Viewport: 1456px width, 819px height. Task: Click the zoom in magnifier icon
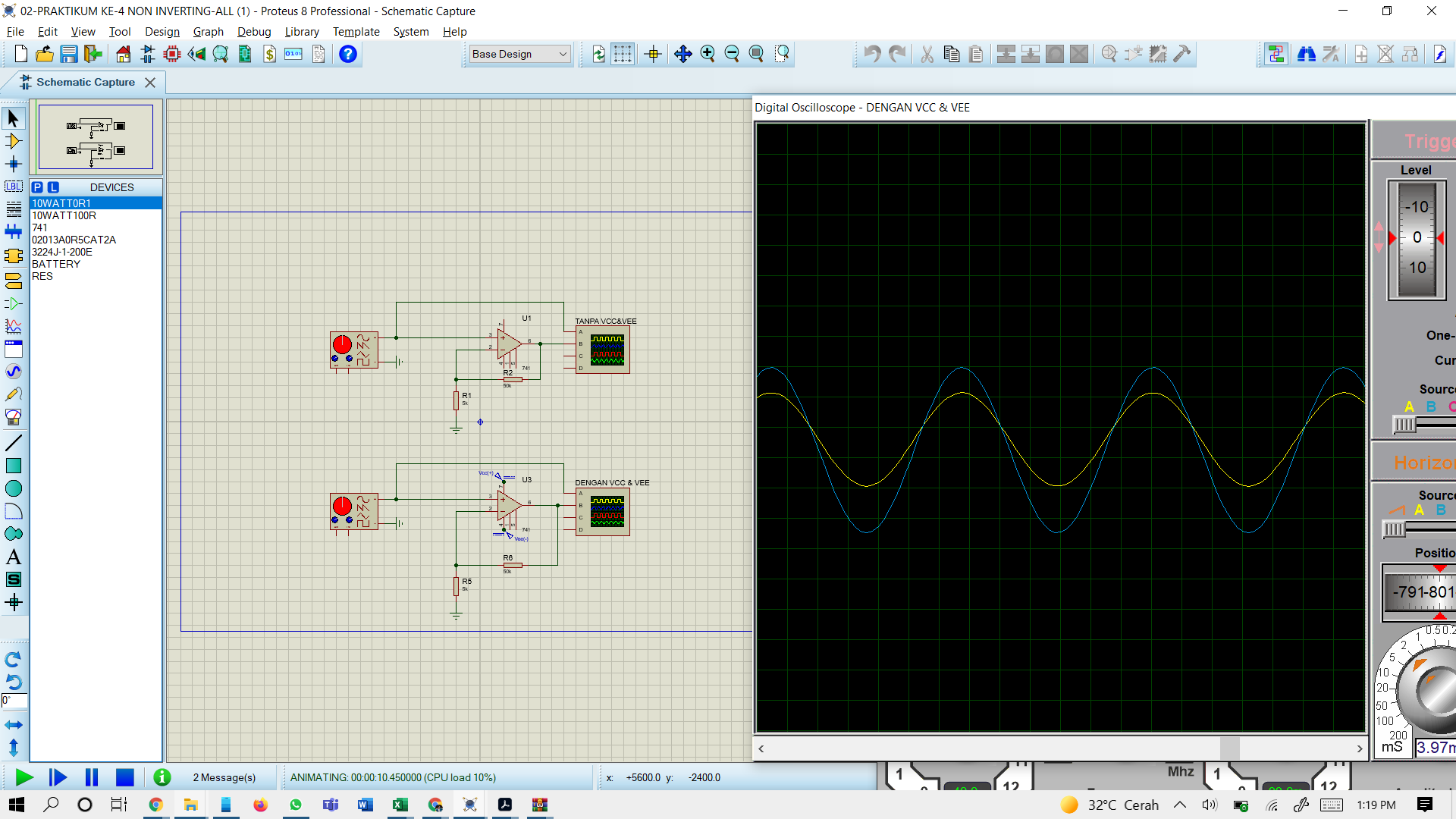[x=708, y=54]
